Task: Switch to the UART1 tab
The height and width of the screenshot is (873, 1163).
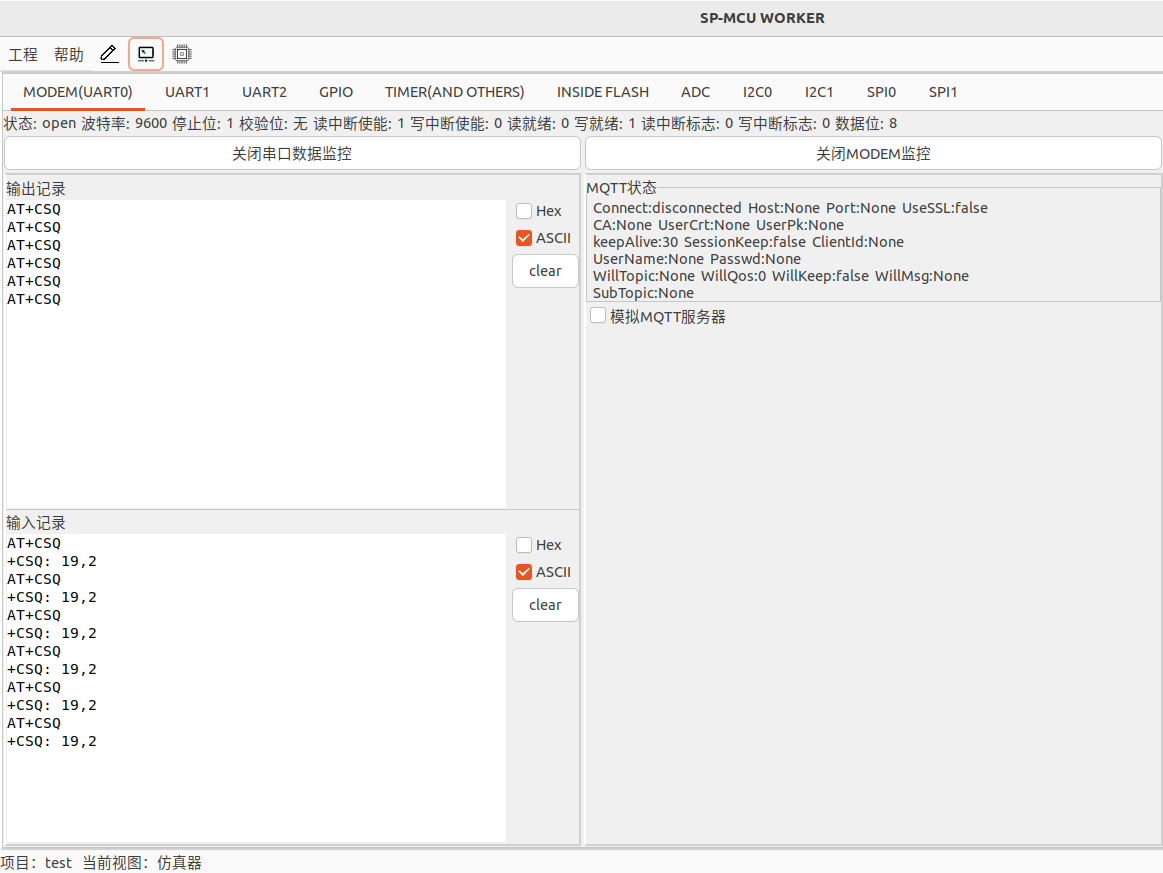Action: pos(187,92)
